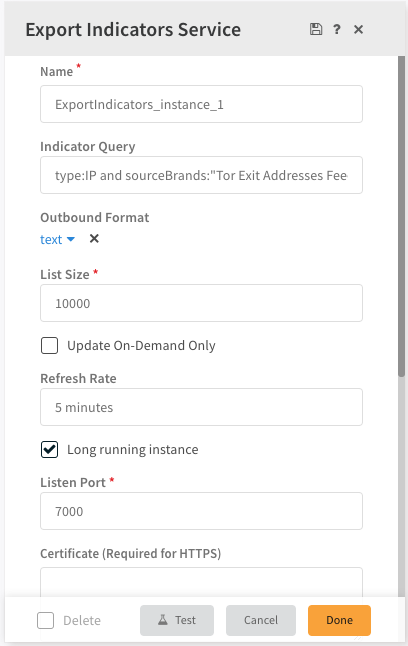Click the Listen Port field showing 7000
The height and width of the screenshot is (646, 408).
click(202, 511)
